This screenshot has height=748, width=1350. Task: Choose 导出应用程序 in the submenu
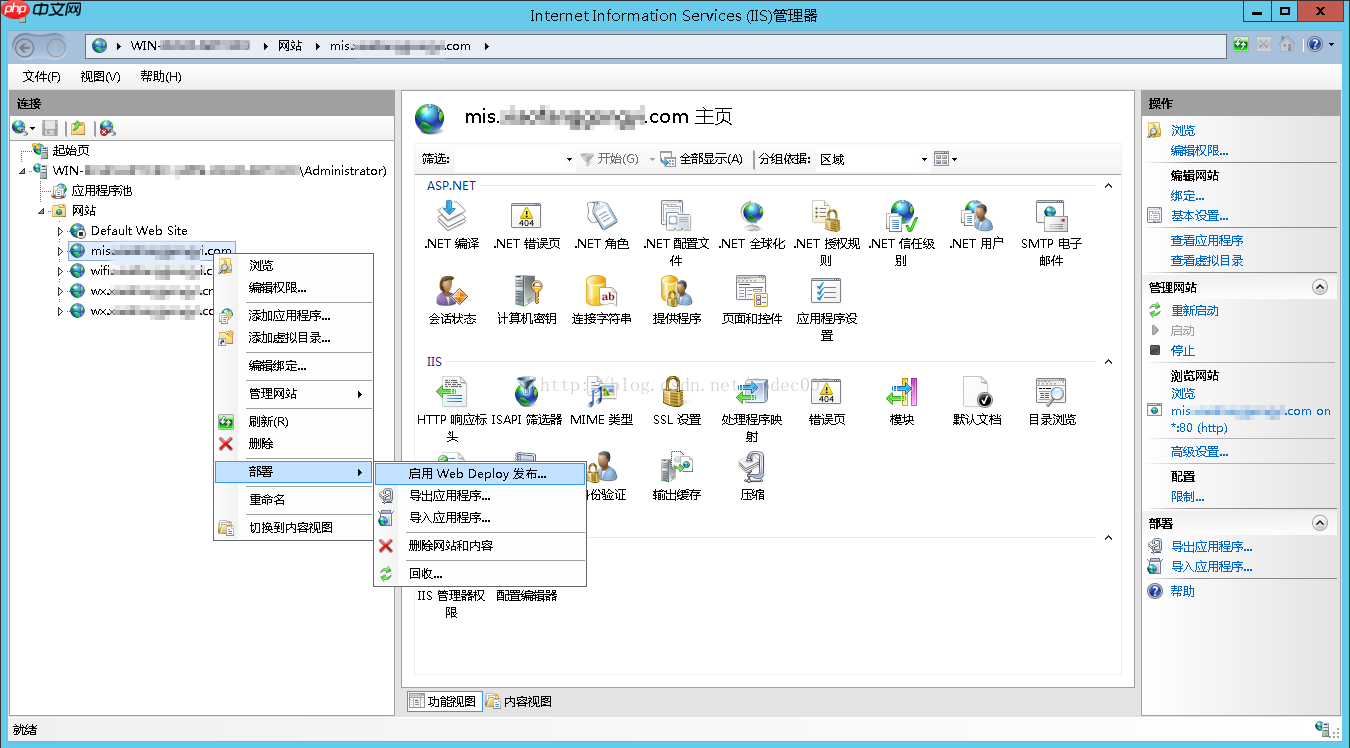(449, 496)
